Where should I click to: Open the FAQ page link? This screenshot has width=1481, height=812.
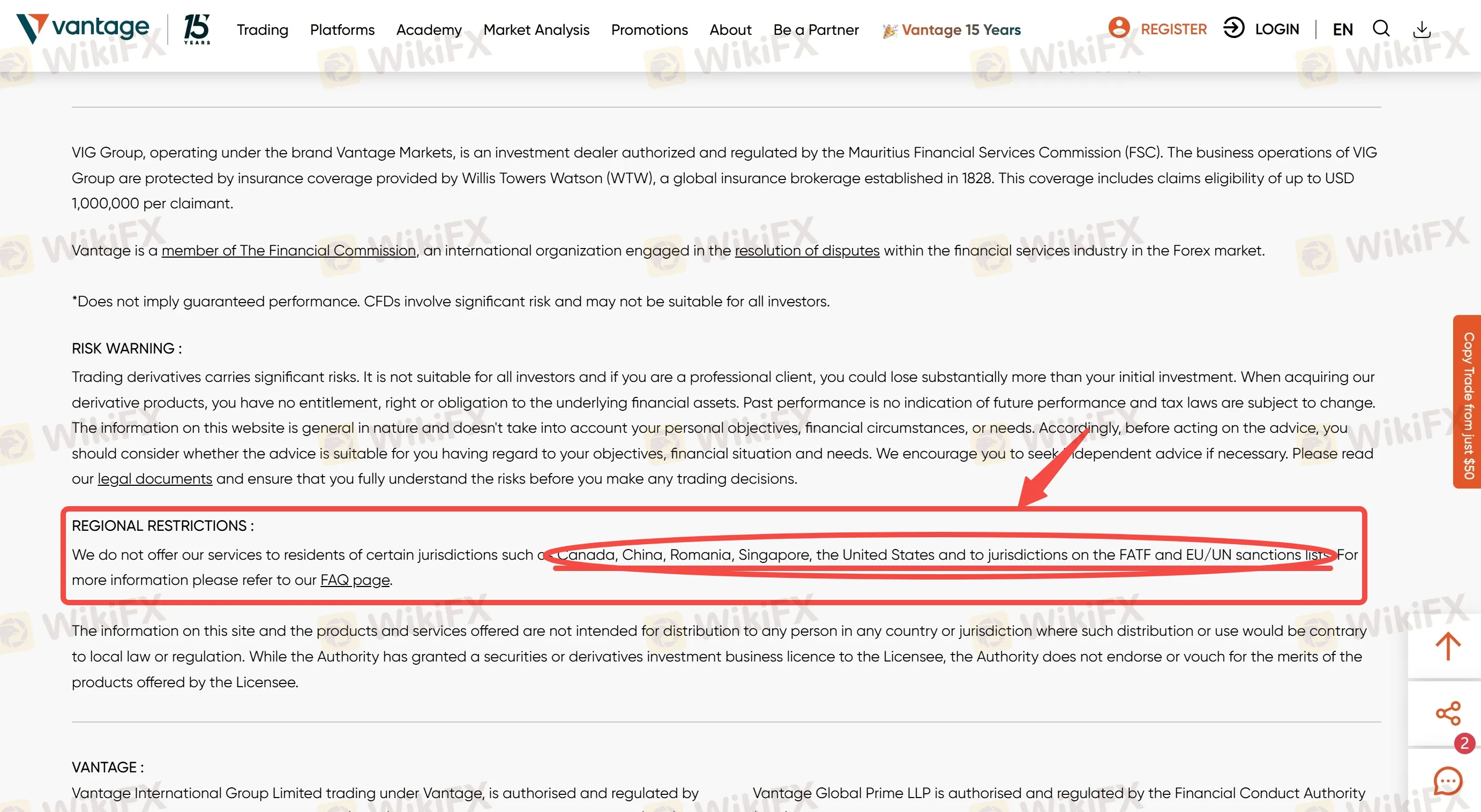click(x=355, y=580)
